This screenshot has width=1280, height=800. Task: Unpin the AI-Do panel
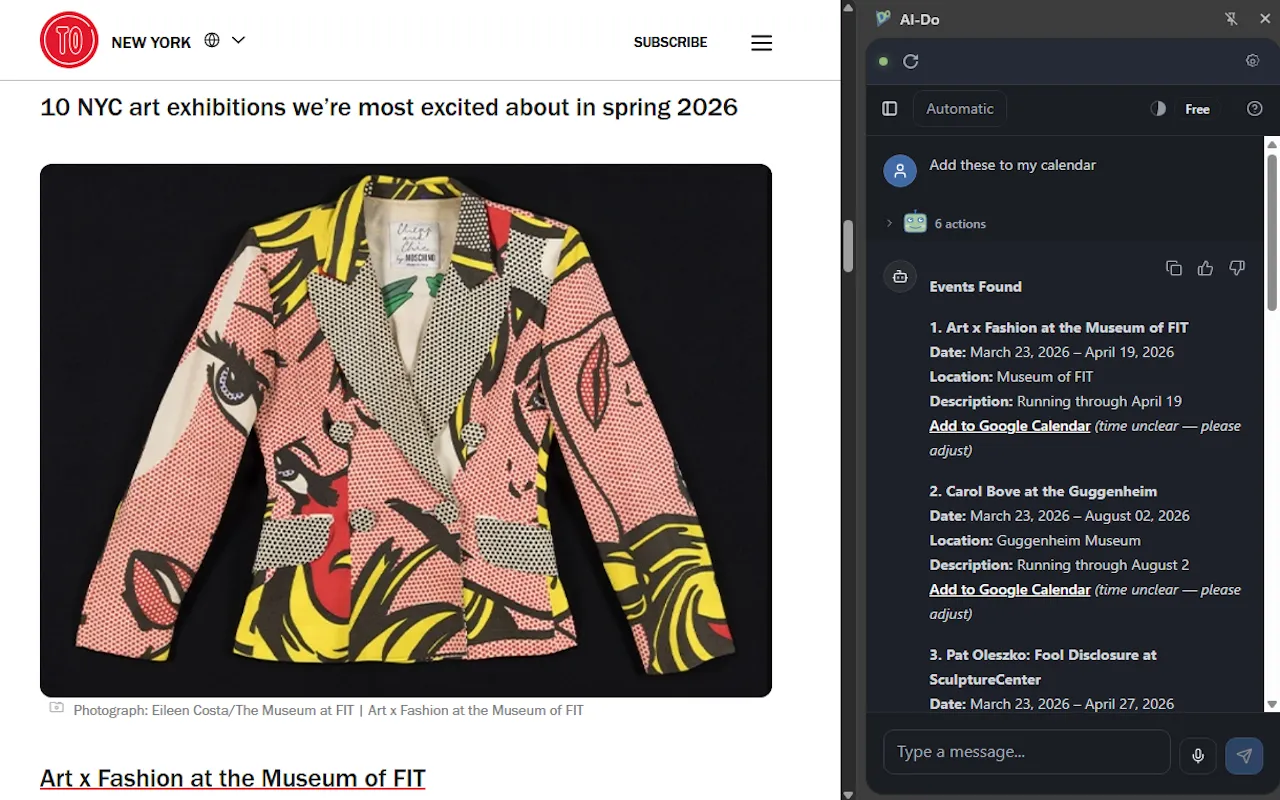point(1232,18)
